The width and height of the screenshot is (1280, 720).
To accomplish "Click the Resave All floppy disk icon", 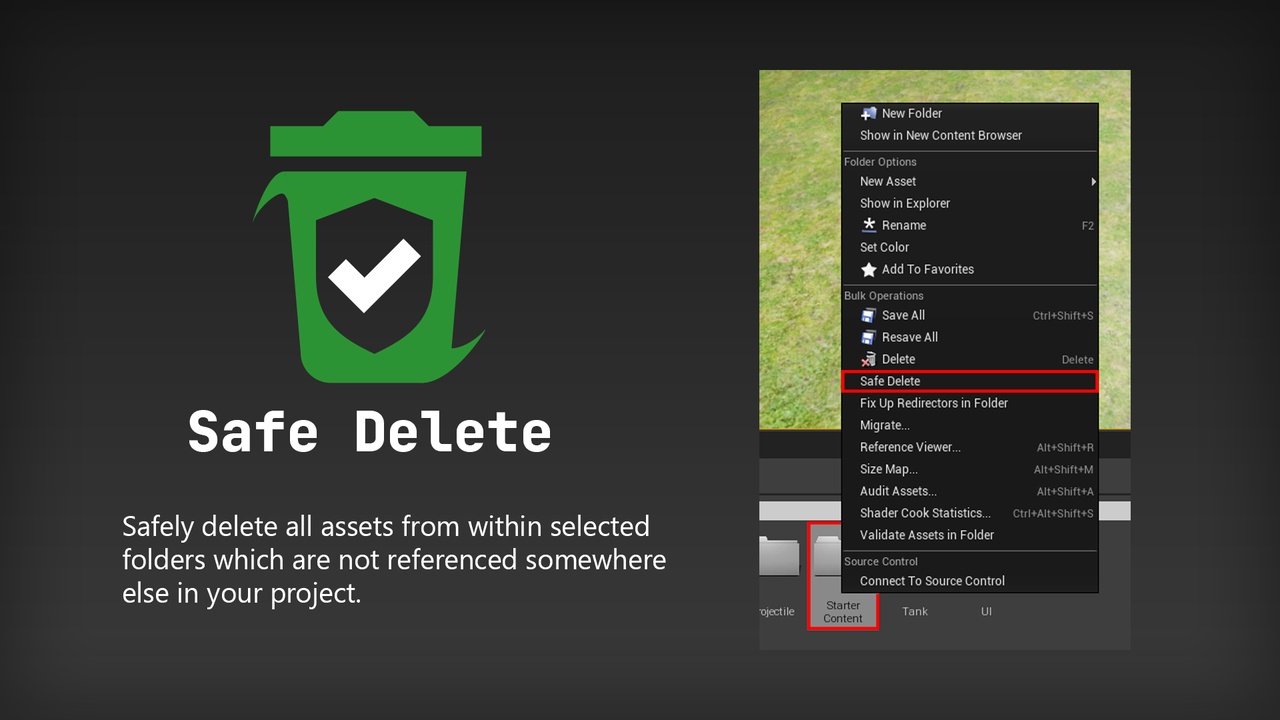I will point(868,337).
